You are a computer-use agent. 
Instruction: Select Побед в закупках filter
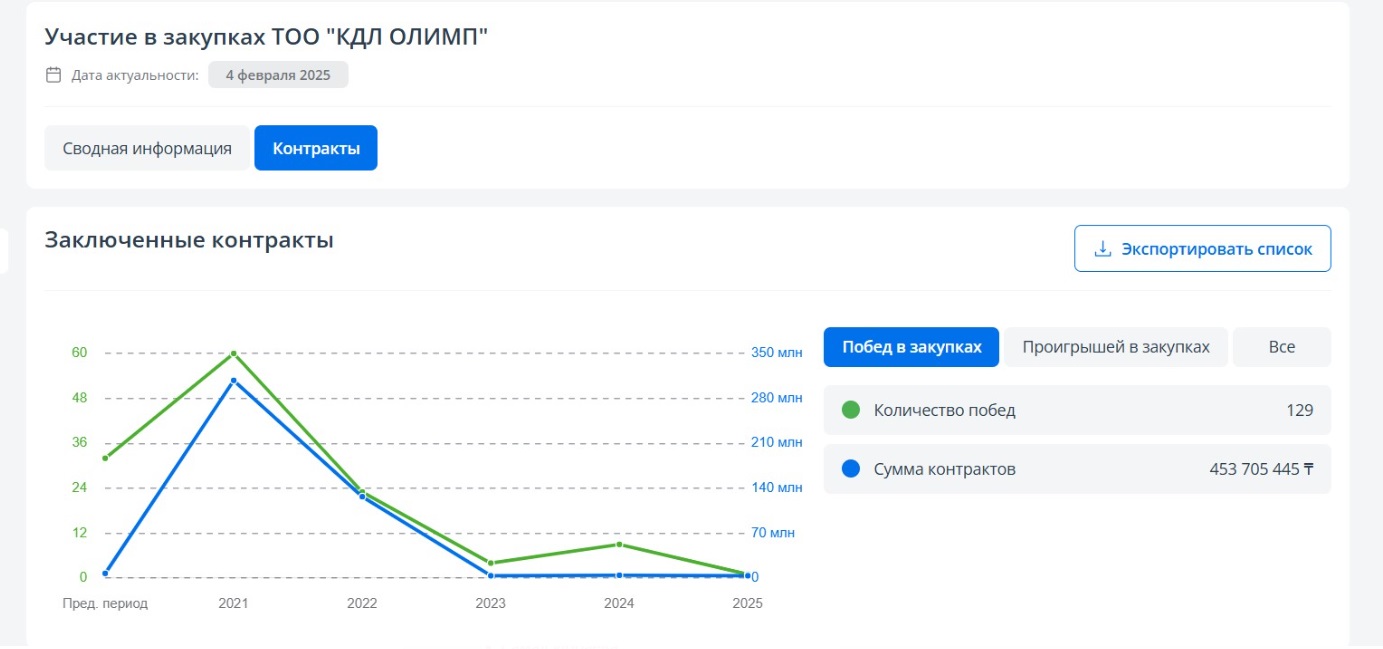tap(911, 347)
